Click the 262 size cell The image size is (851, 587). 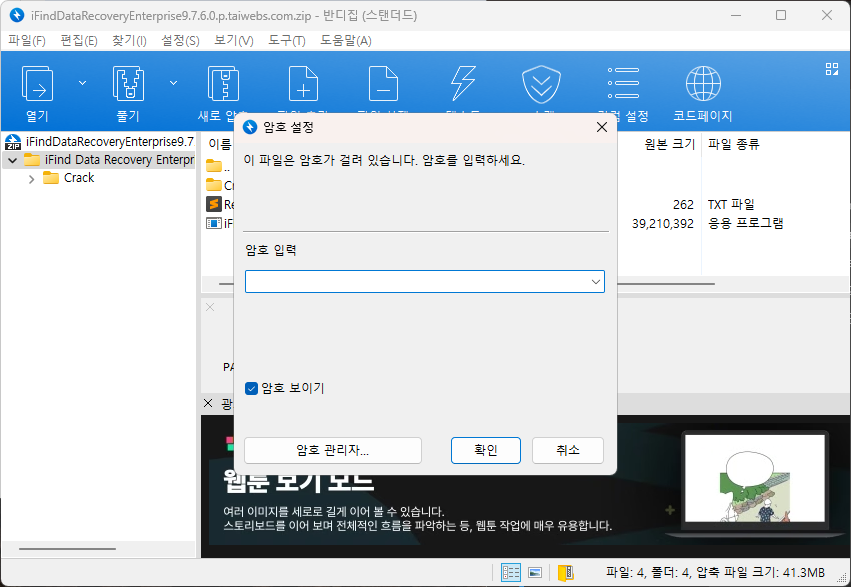683,205
